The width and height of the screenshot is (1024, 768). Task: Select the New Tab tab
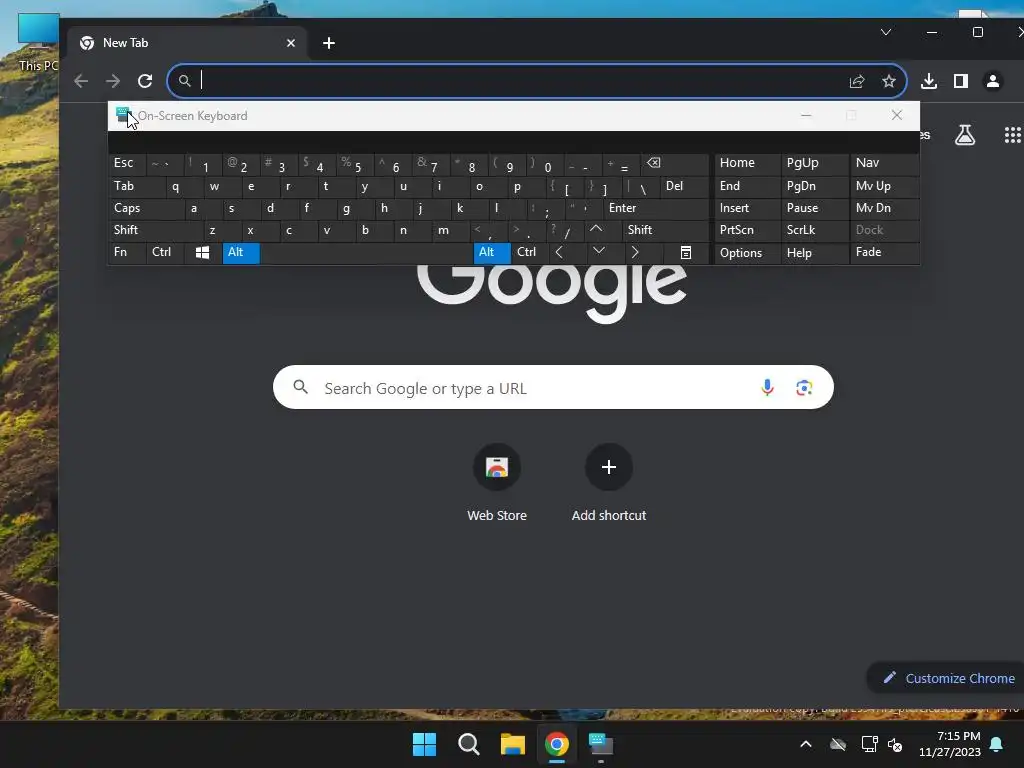tap(186, 43)
